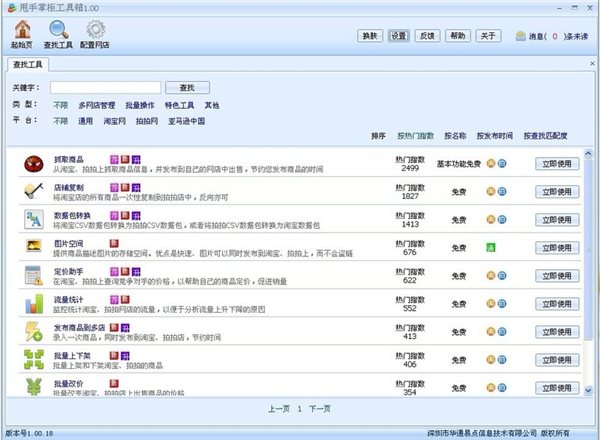Click the 数据包转换 letter icon
Screen dimensions: 600x440
[34, 219]
